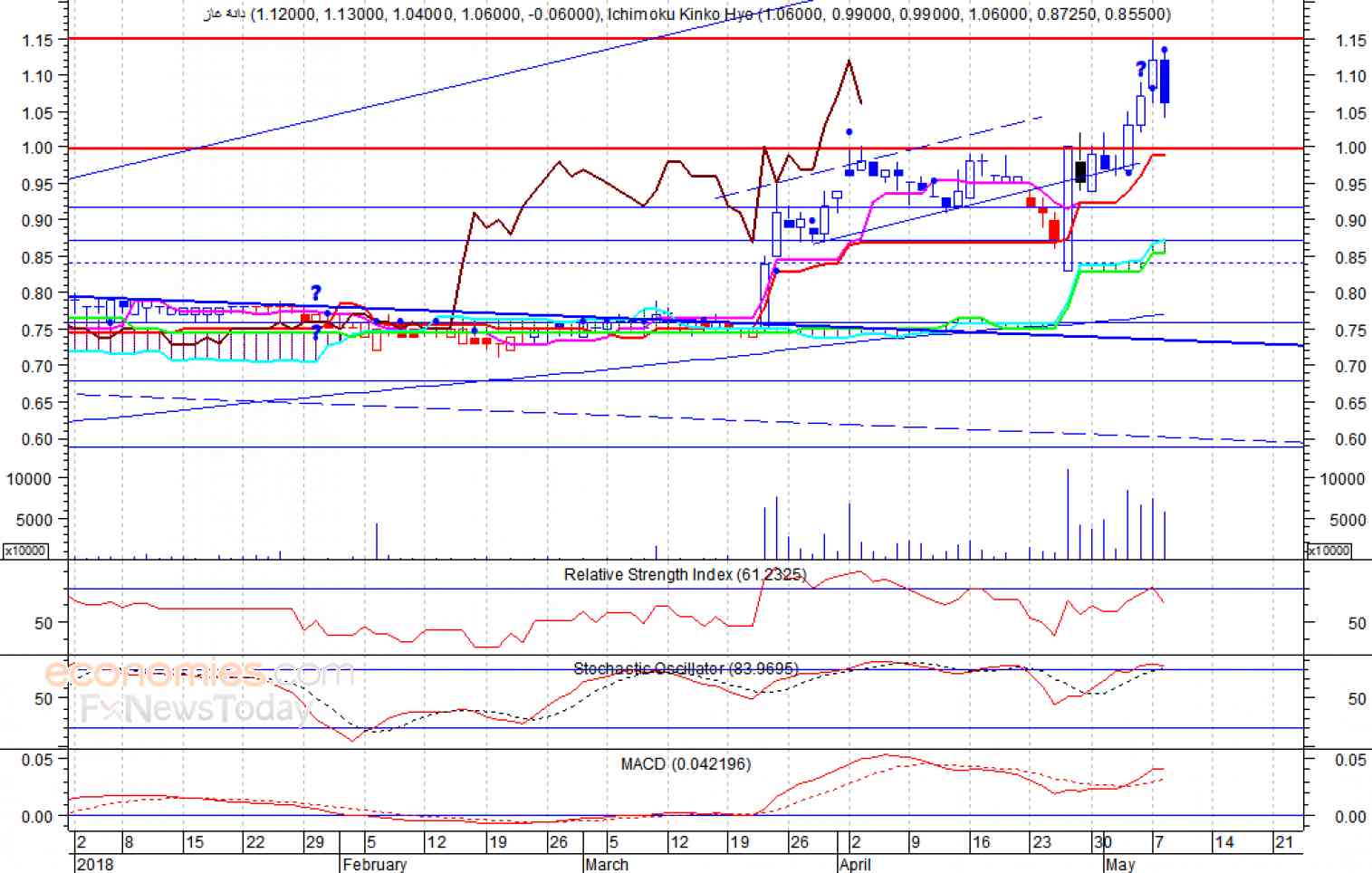
Task: Select date tick 30 on time axis
Action: click(1102, 842)
